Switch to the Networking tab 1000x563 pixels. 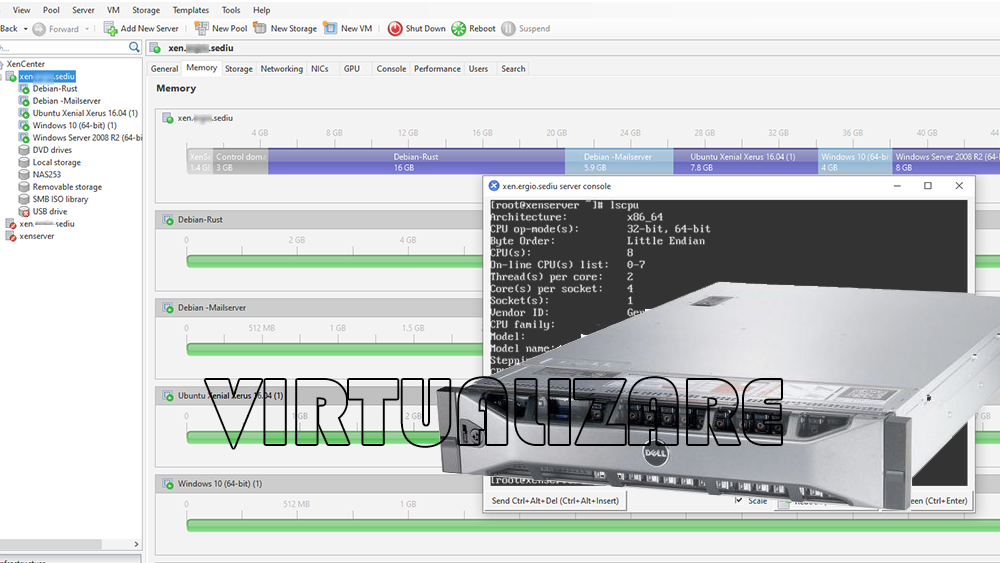click(281, 69)
